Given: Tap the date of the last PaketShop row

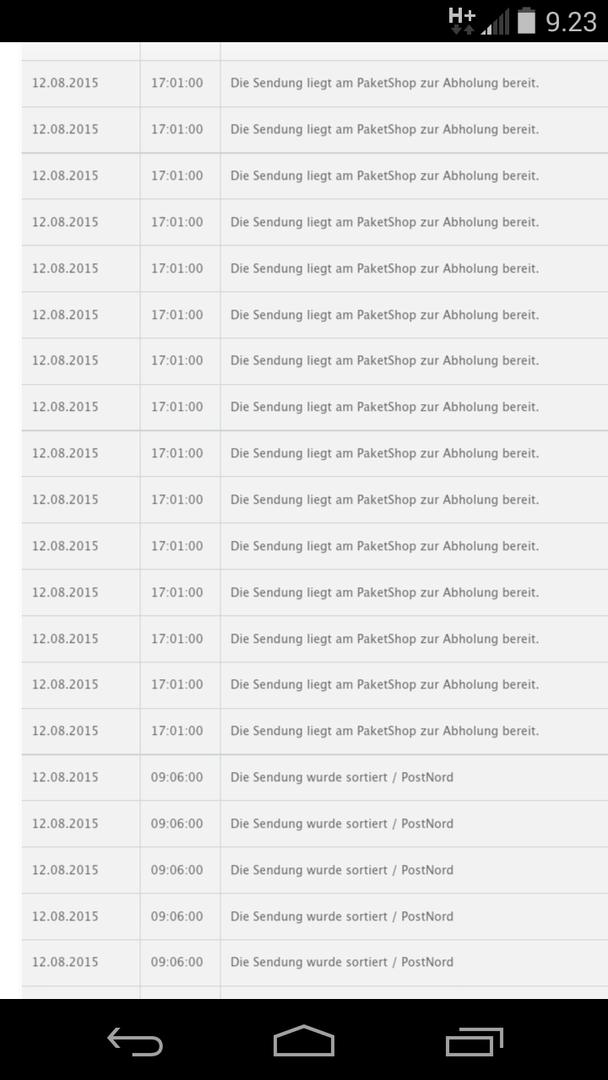Looking at the screenshot, I should [x=65, y=731].
